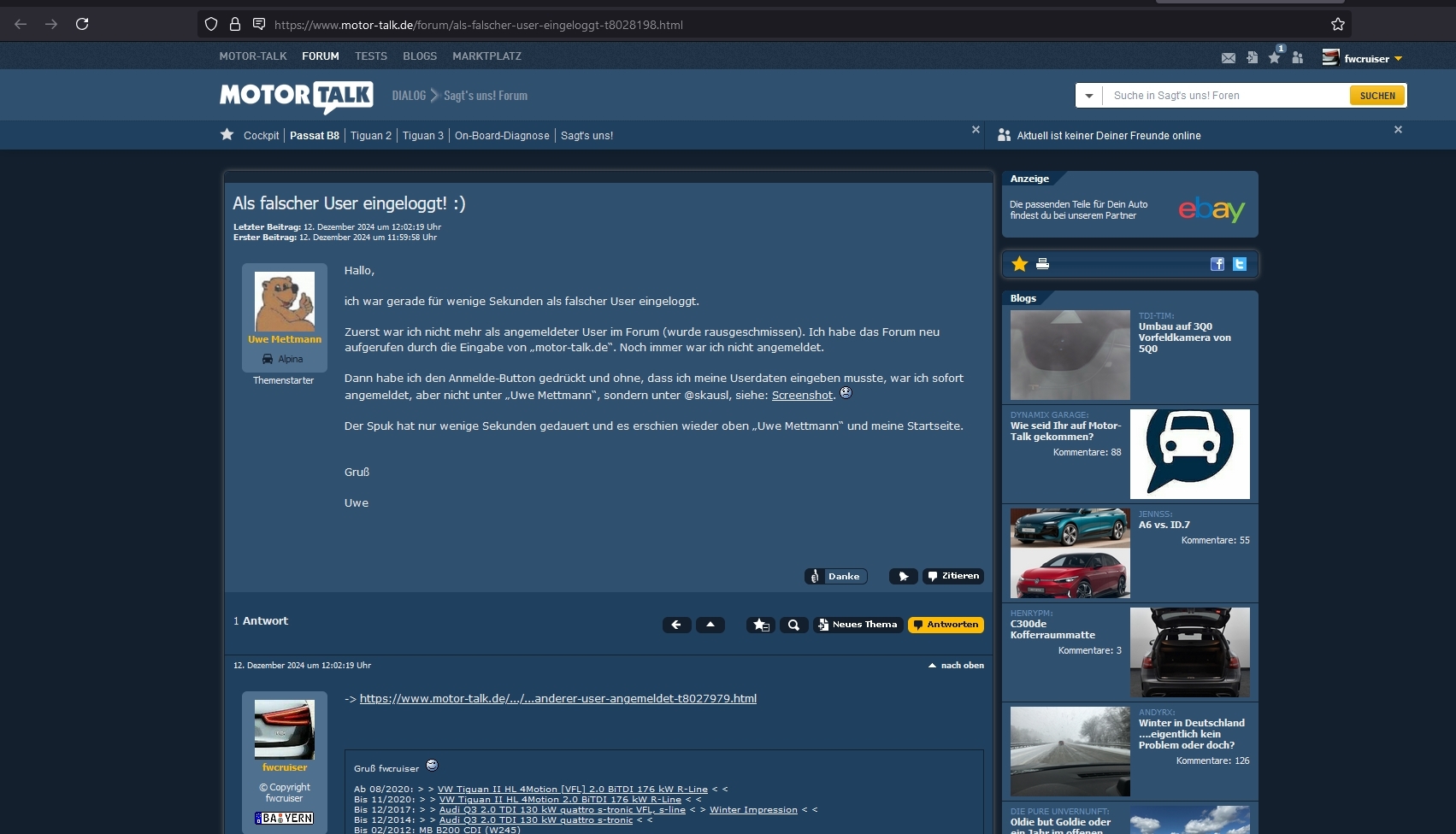Click Alpina car icon under Uwe Mettmann

click(268, 359)
